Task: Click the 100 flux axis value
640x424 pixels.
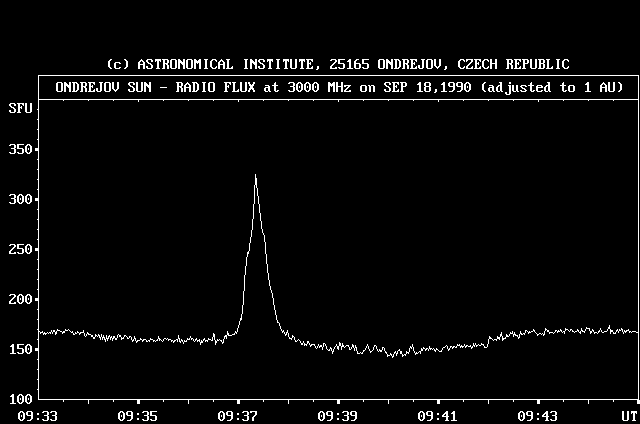Action: [19, 399]
